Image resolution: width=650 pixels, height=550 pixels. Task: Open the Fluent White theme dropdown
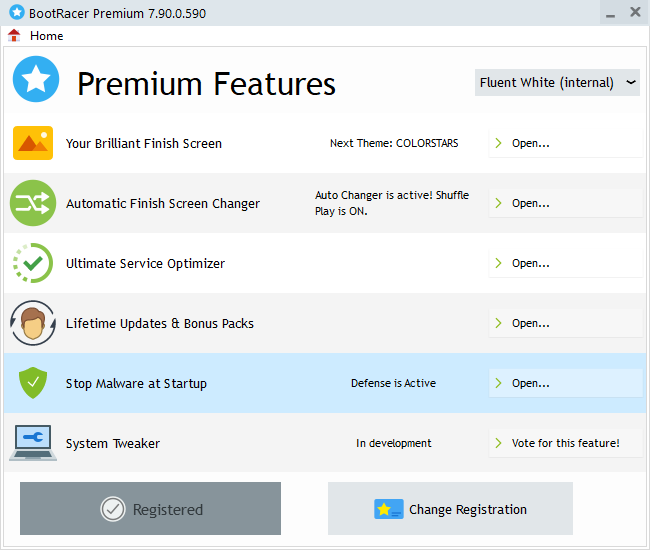click(557, 82)
